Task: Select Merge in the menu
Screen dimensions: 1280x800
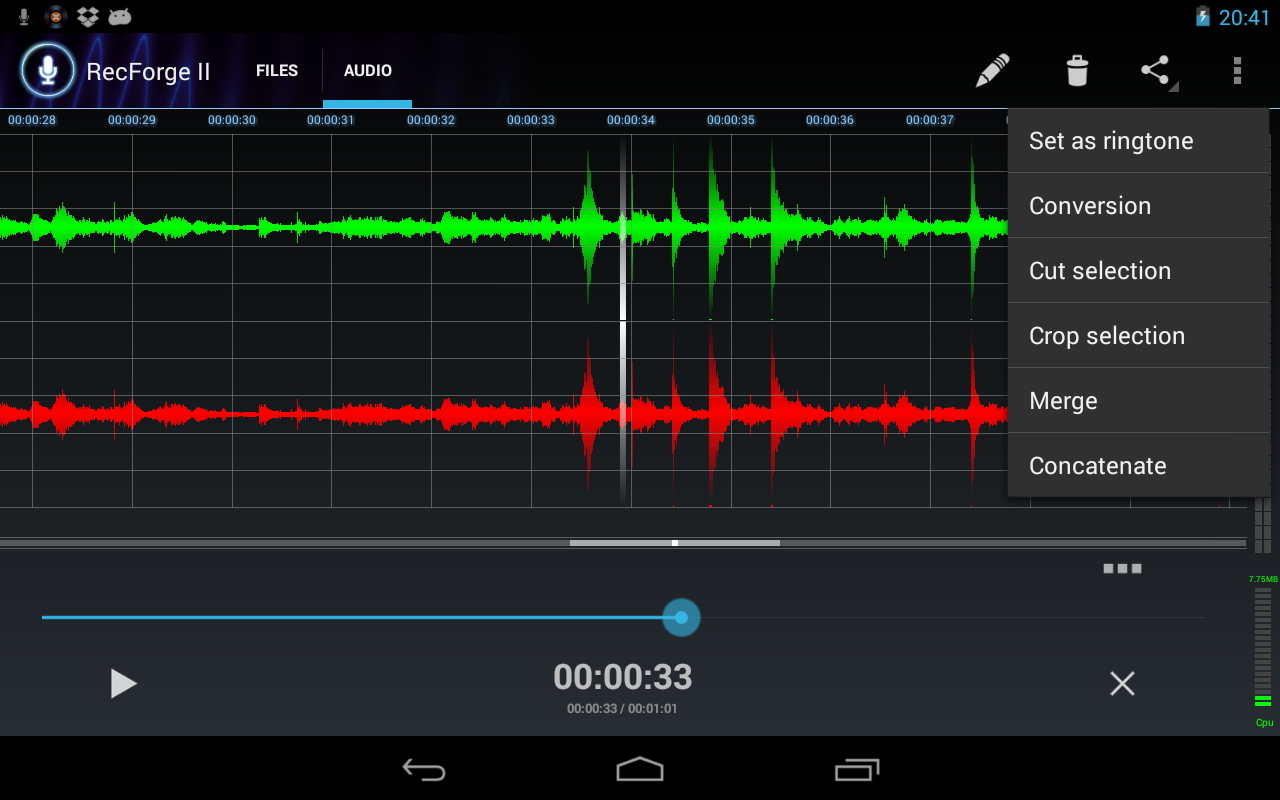Action: pos(1063,400)
